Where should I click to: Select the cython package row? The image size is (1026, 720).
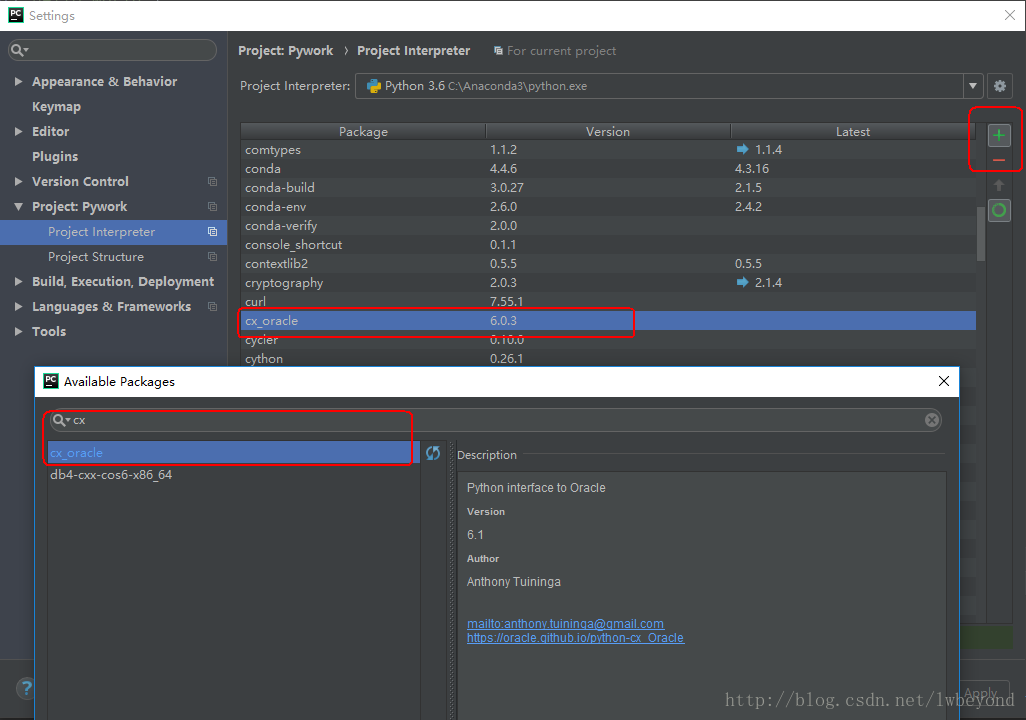(608, 359)
